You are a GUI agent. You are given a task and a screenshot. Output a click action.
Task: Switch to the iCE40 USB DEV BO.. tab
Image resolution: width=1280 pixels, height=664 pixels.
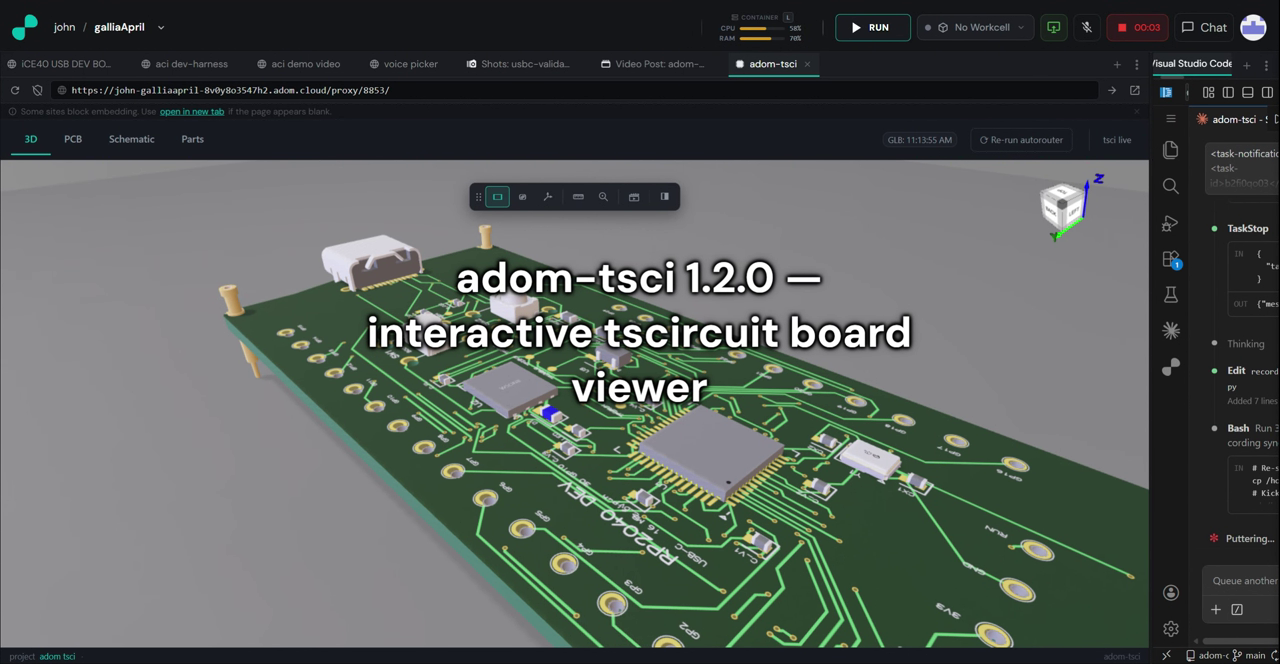click(59, 64)
